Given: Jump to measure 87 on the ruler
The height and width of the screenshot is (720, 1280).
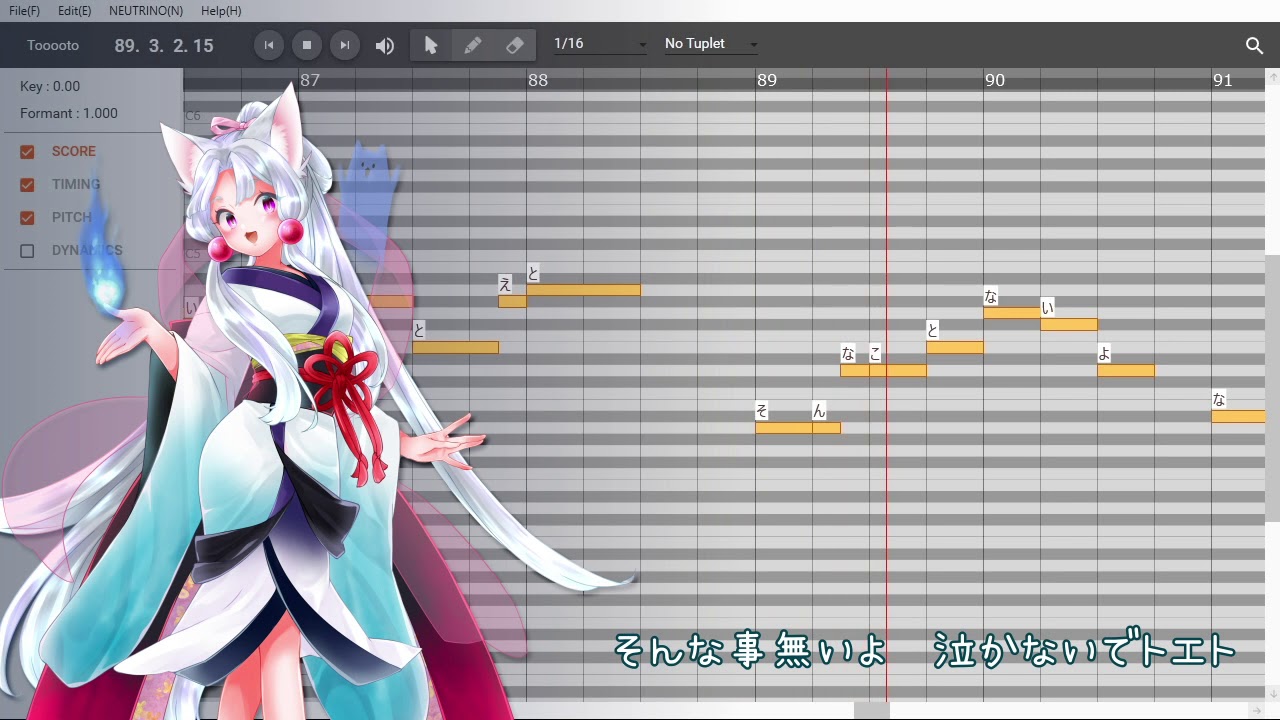Looking at the screenshot, I should (310, 80).
